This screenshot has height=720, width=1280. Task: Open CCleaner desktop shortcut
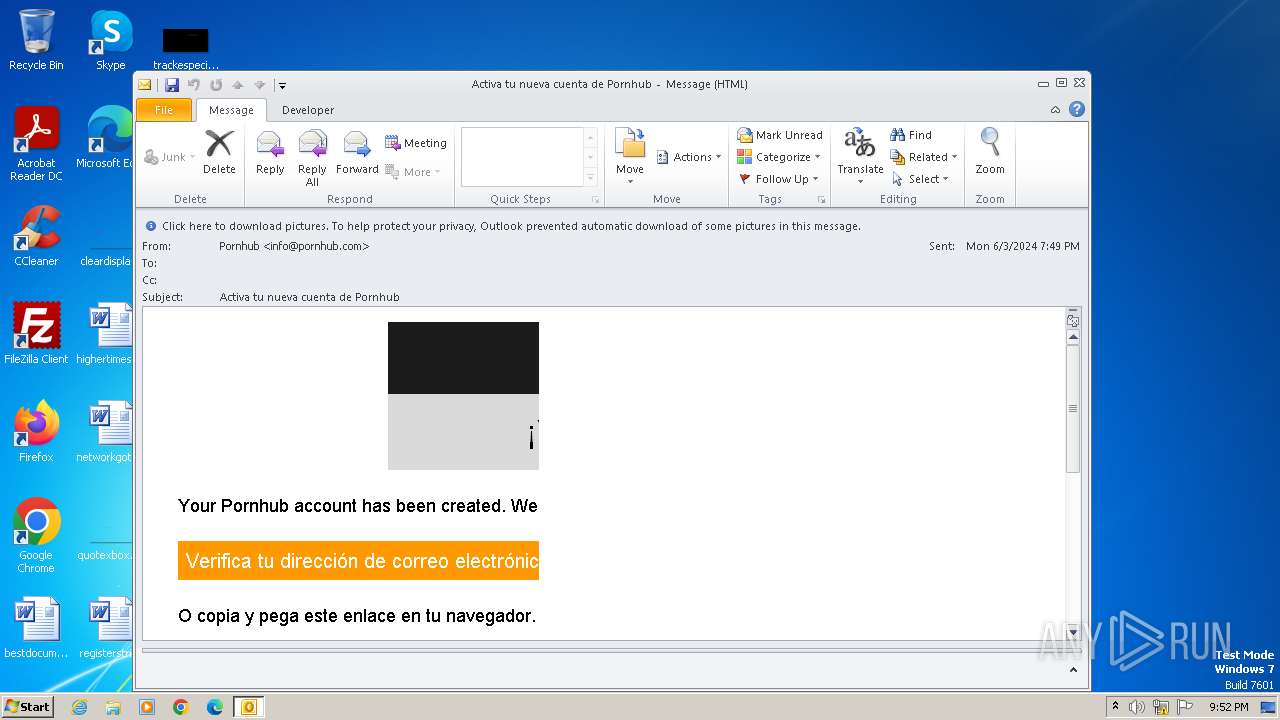pos(36,237)
